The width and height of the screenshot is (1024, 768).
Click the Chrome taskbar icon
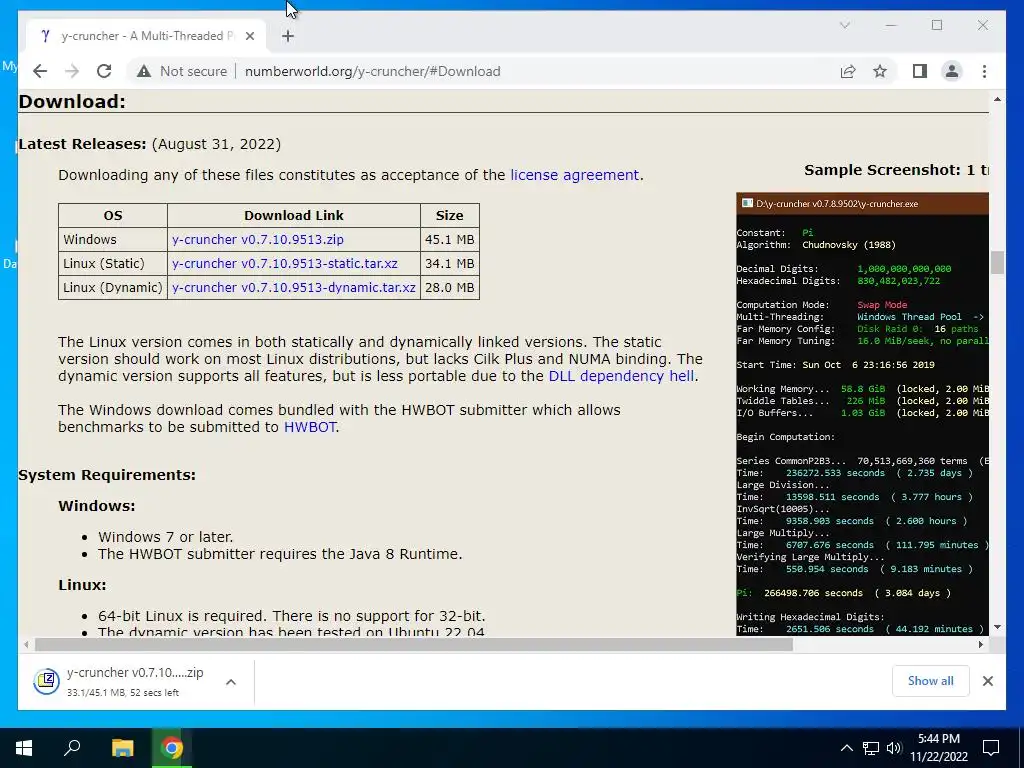tap(172, 748)
